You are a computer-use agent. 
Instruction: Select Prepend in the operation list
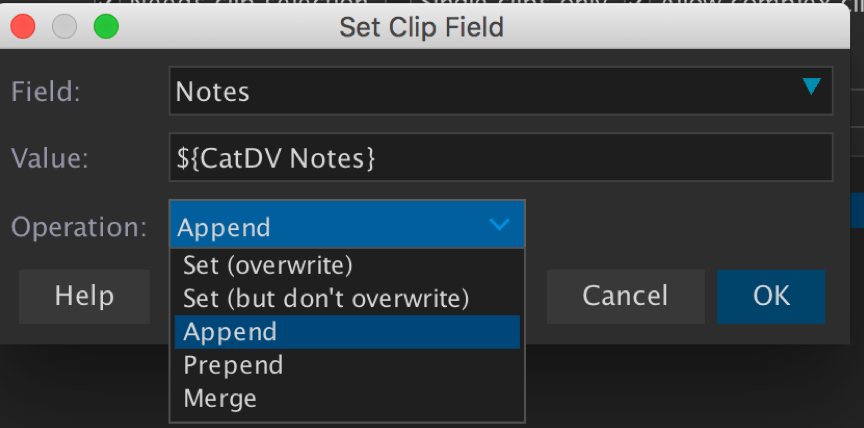click(233, 365)
